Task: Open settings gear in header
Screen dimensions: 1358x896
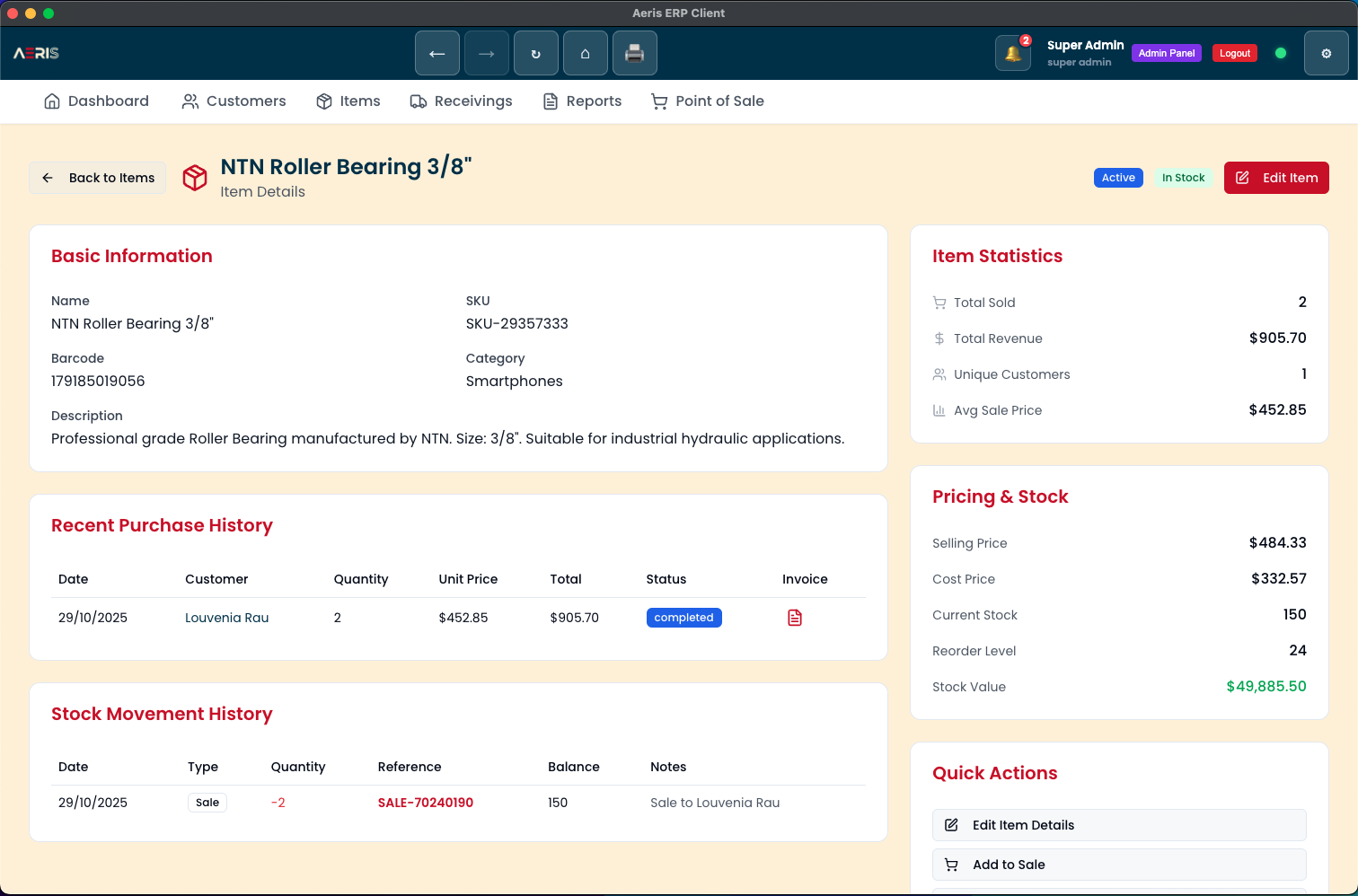Action: [1326, 54]
